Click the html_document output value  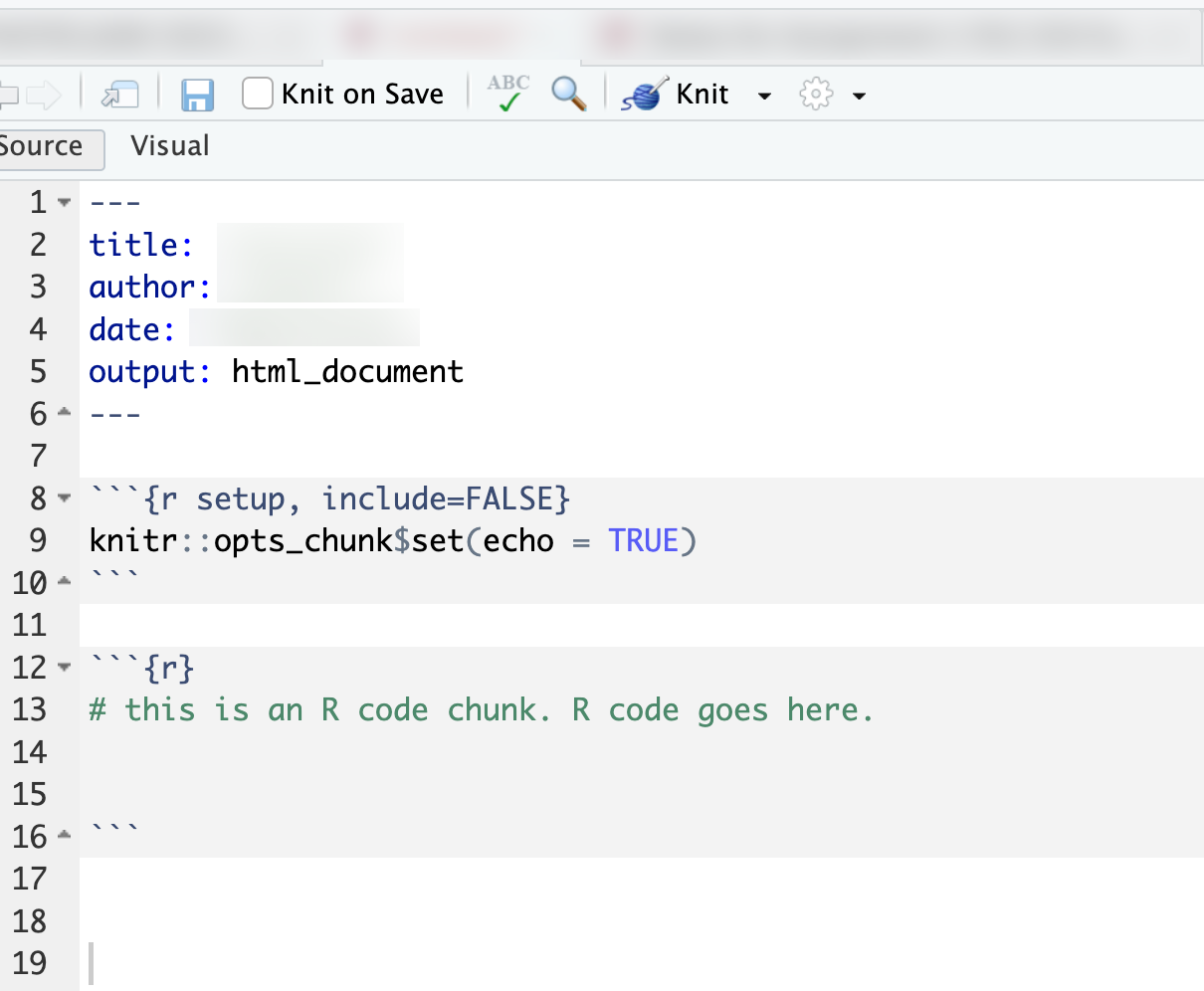tap(347, 371)
